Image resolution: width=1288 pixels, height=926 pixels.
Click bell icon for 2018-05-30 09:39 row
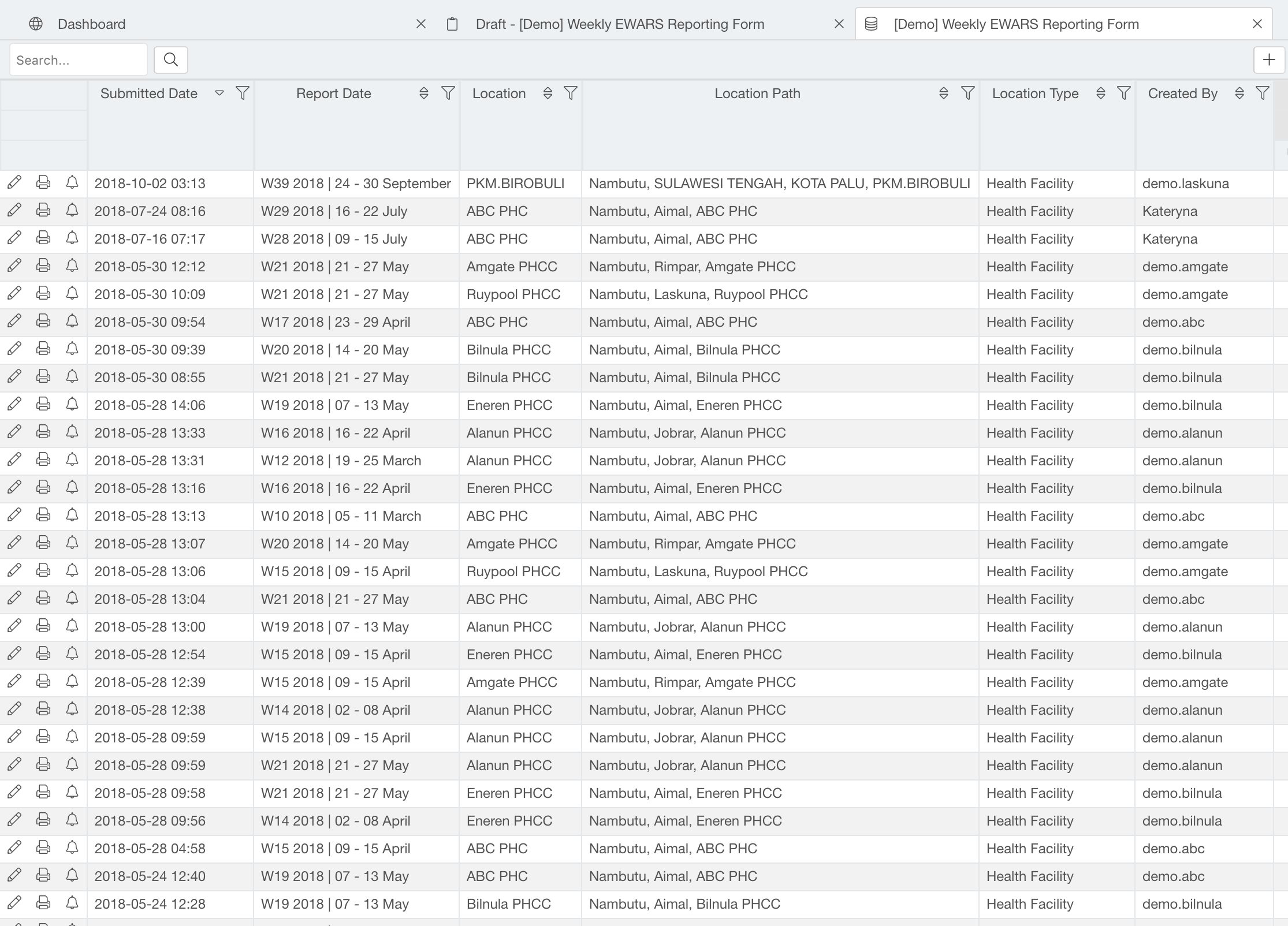[x=72, y=349]
